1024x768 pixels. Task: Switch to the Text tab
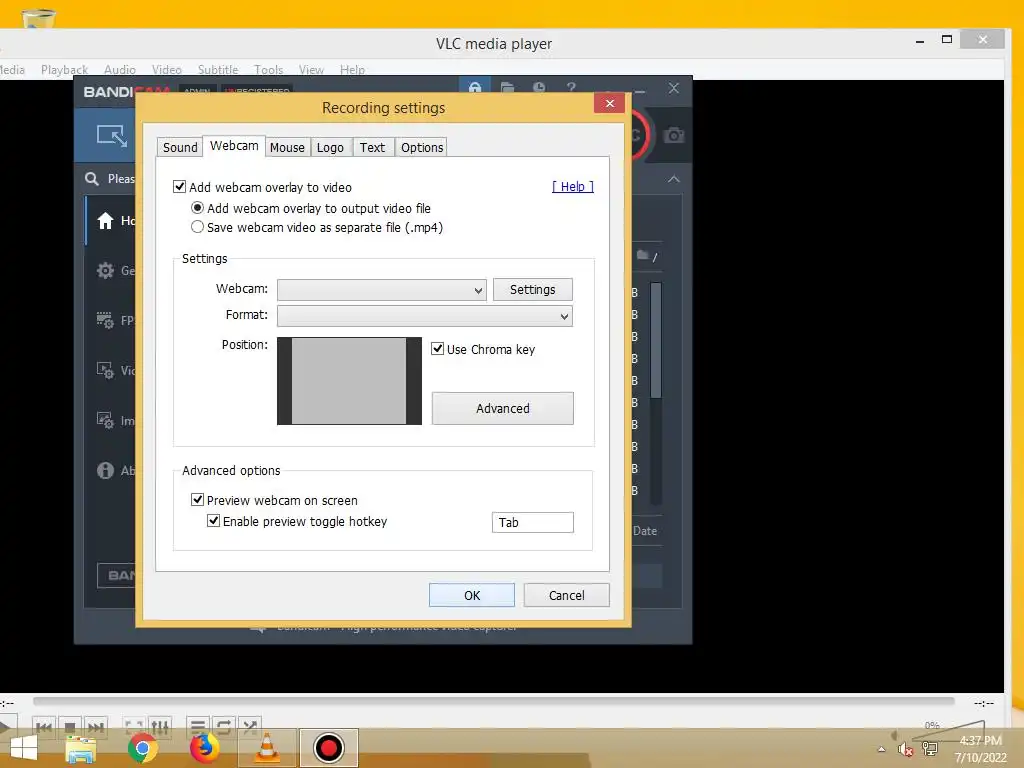tap(372, 148)
